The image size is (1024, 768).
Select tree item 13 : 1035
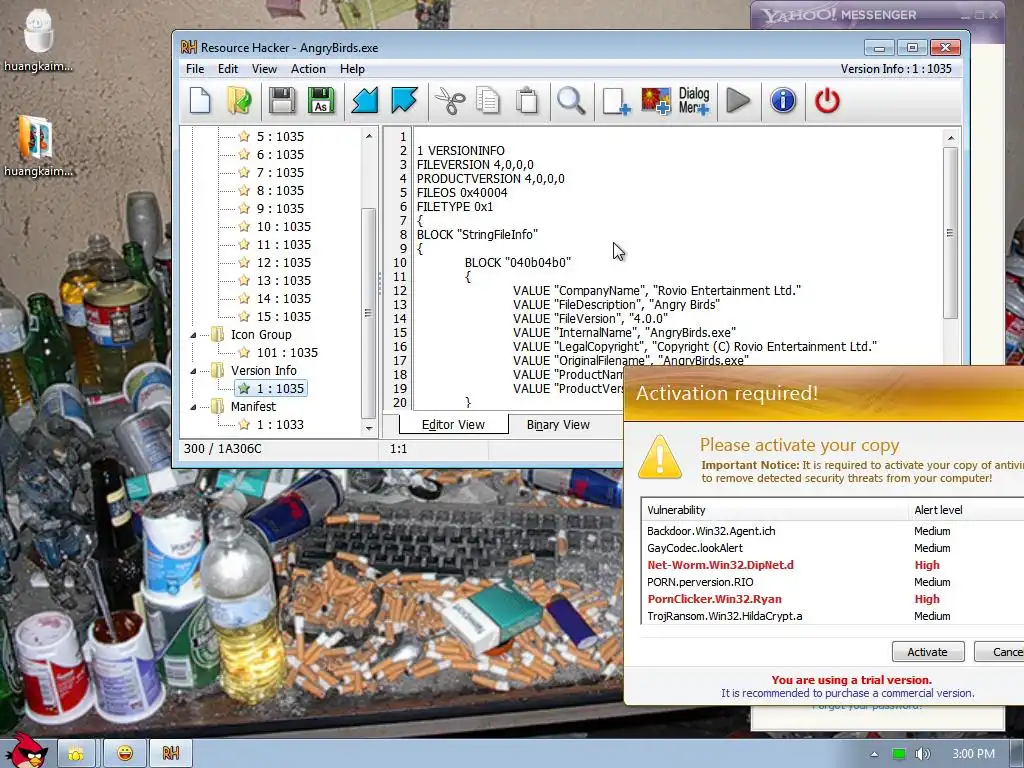click(x=283, y=280)
